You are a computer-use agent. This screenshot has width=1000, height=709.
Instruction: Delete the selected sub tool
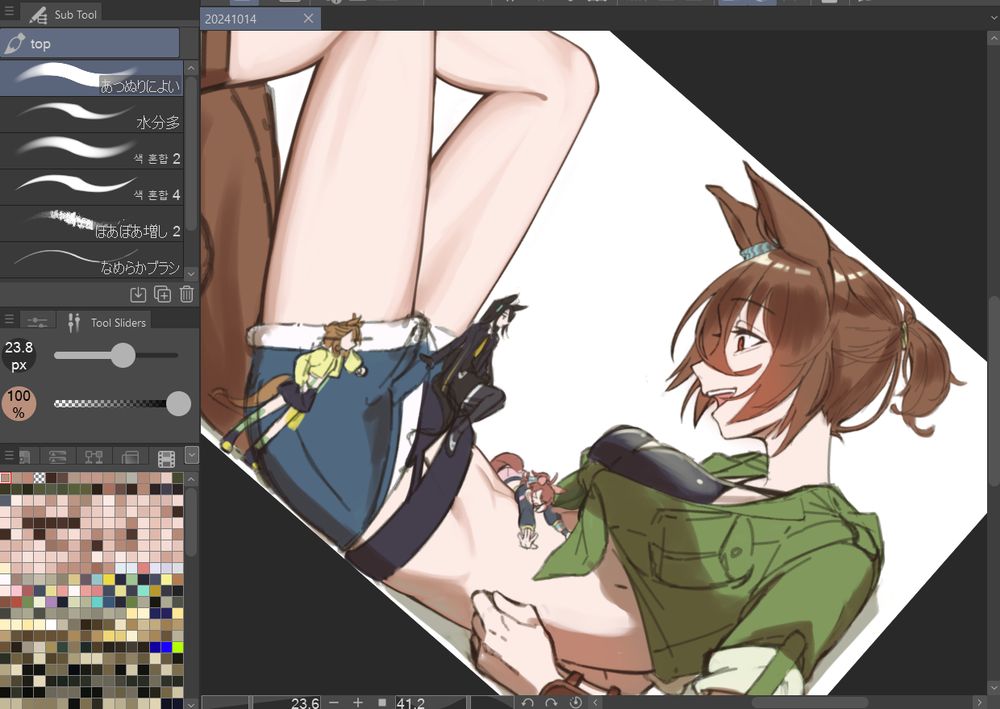(x=186, y=294)
